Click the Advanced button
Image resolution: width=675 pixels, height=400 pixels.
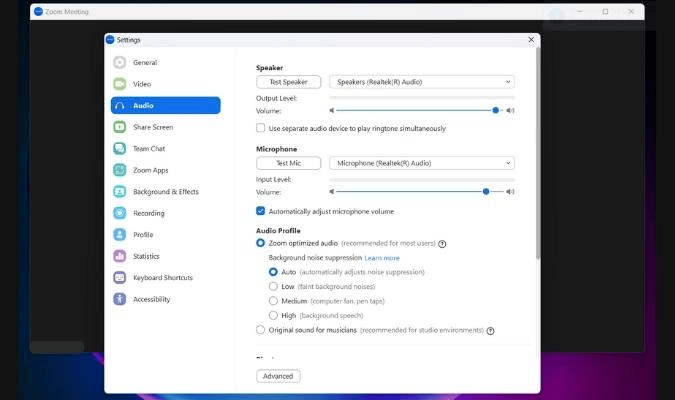coord(278,376)
